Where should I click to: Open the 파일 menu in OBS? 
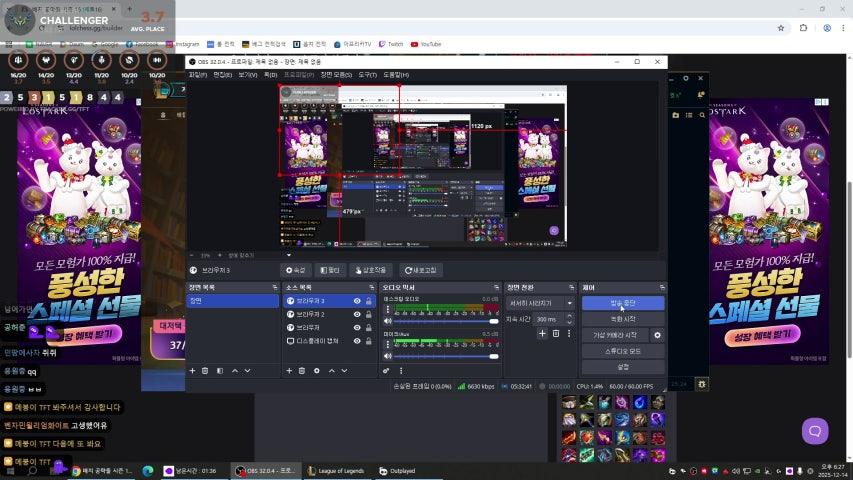pos(198,74)
